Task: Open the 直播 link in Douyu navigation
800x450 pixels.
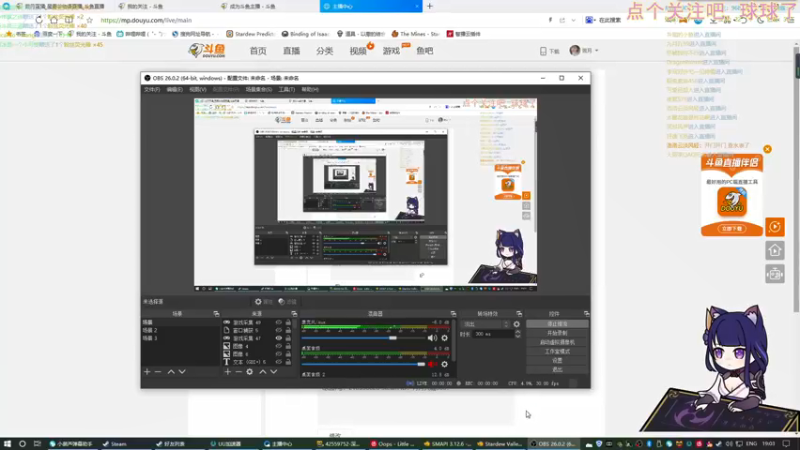Action: coord(291,51)
